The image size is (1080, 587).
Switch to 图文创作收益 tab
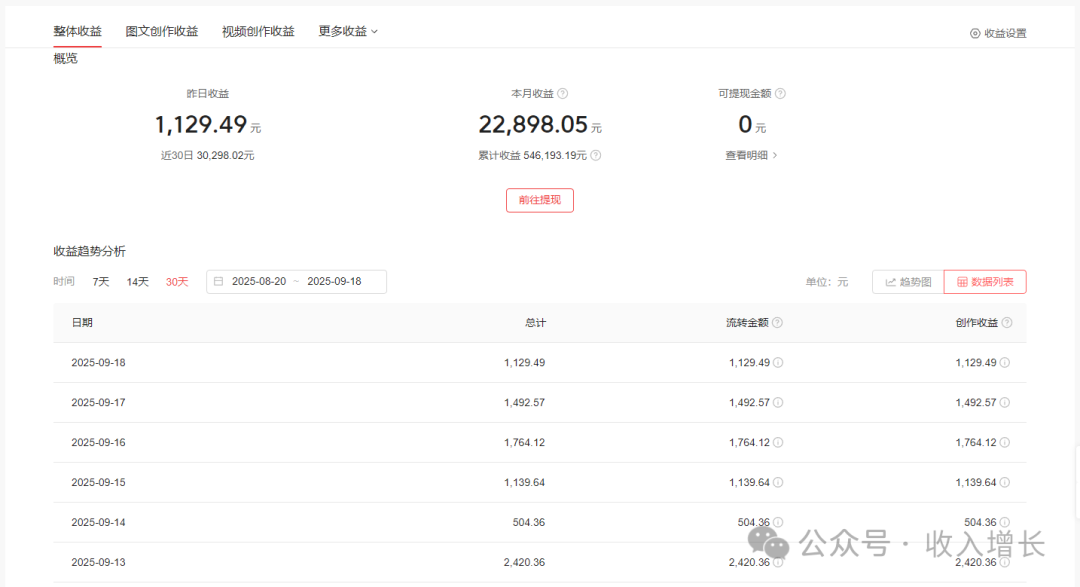162,32
